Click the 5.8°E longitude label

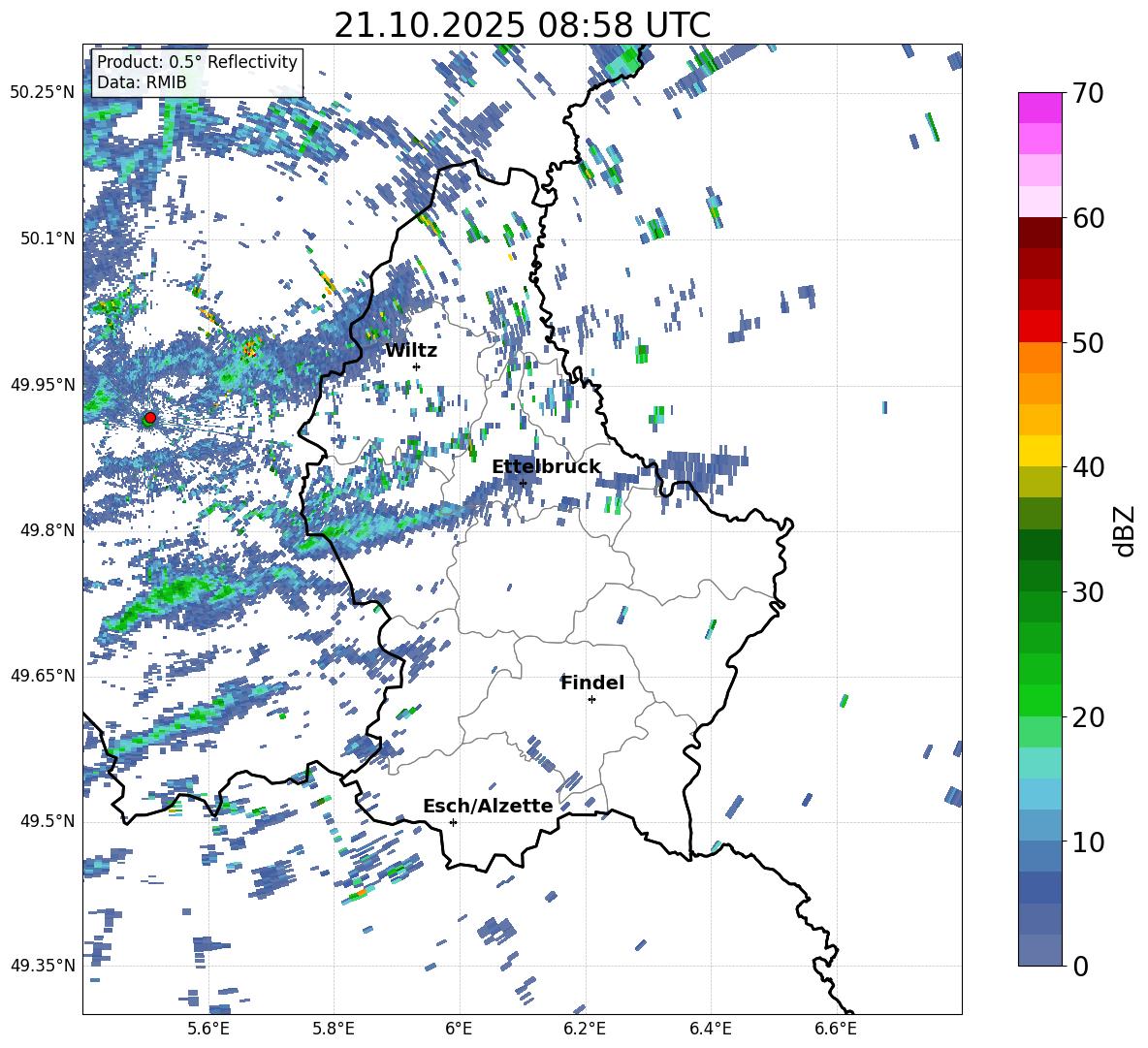334,1030
